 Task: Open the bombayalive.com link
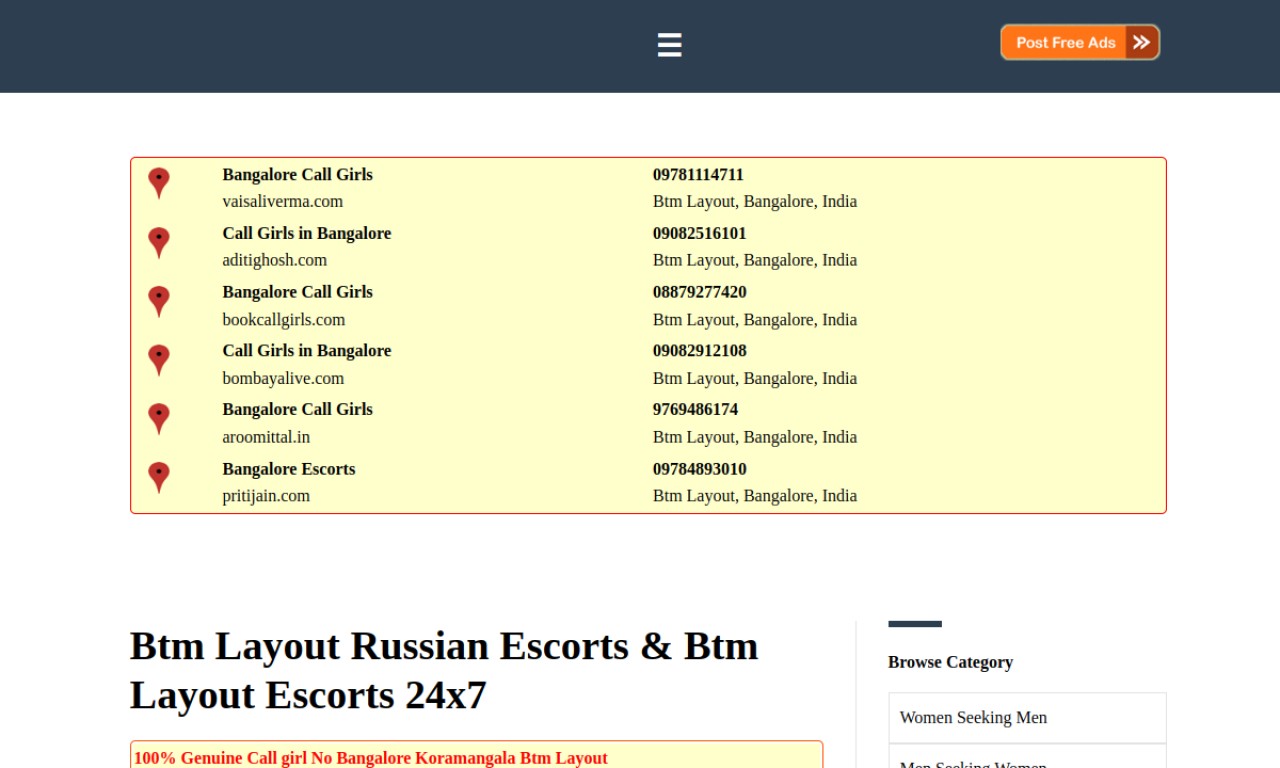point(283,378)
